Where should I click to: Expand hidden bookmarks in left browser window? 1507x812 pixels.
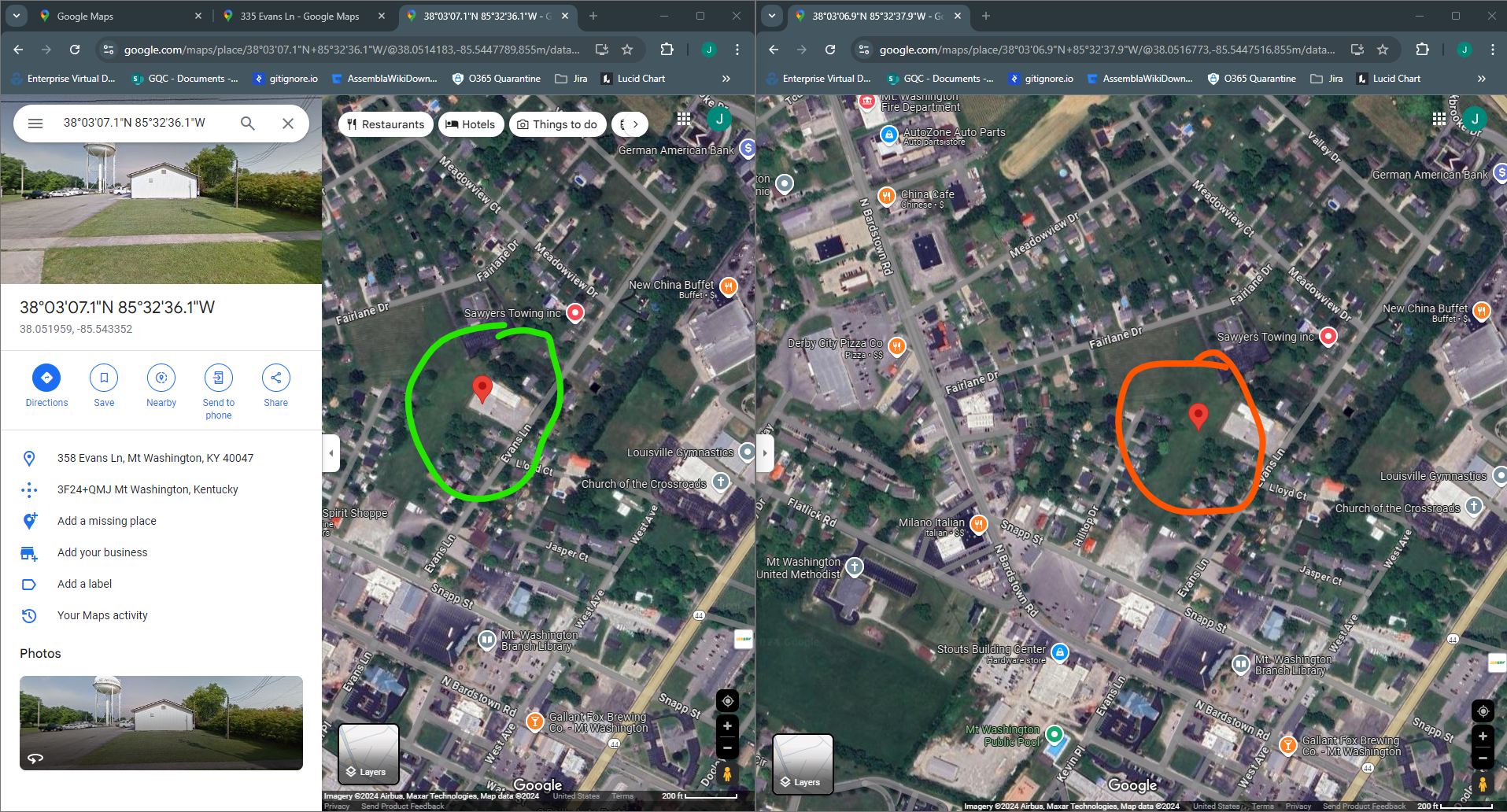(x=726, y=79)
